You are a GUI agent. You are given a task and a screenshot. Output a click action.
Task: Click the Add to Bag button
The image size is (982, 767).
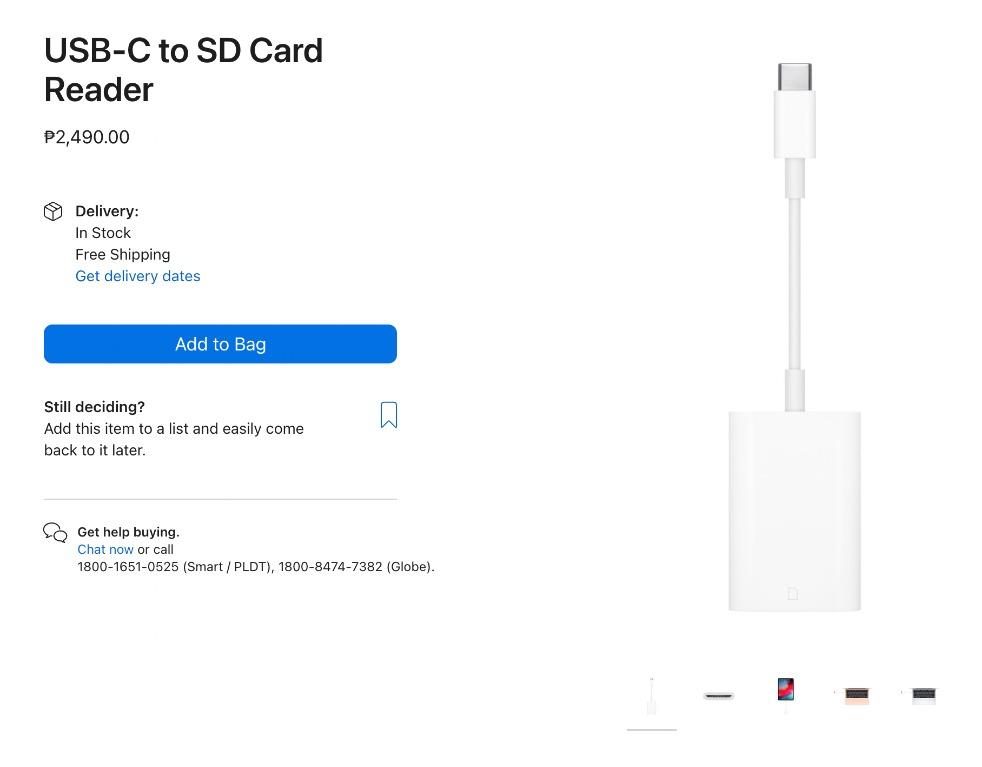(x=220, y=343)
